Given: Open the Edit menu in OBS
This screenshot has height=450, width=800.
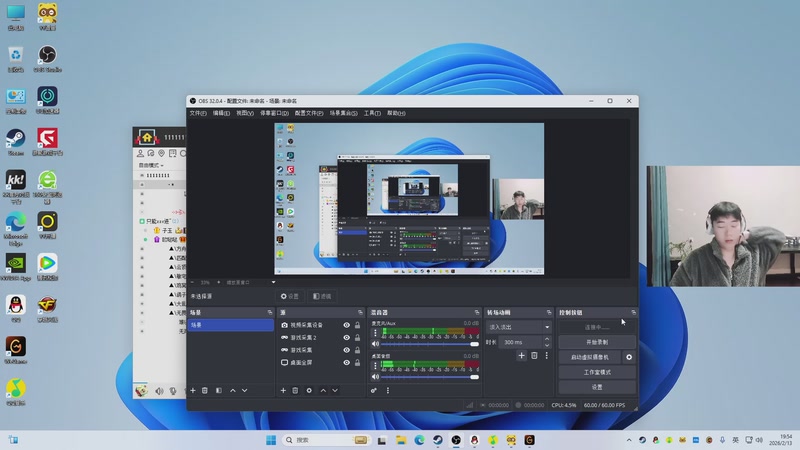Looking at the screenshot, I should [221, 113].
